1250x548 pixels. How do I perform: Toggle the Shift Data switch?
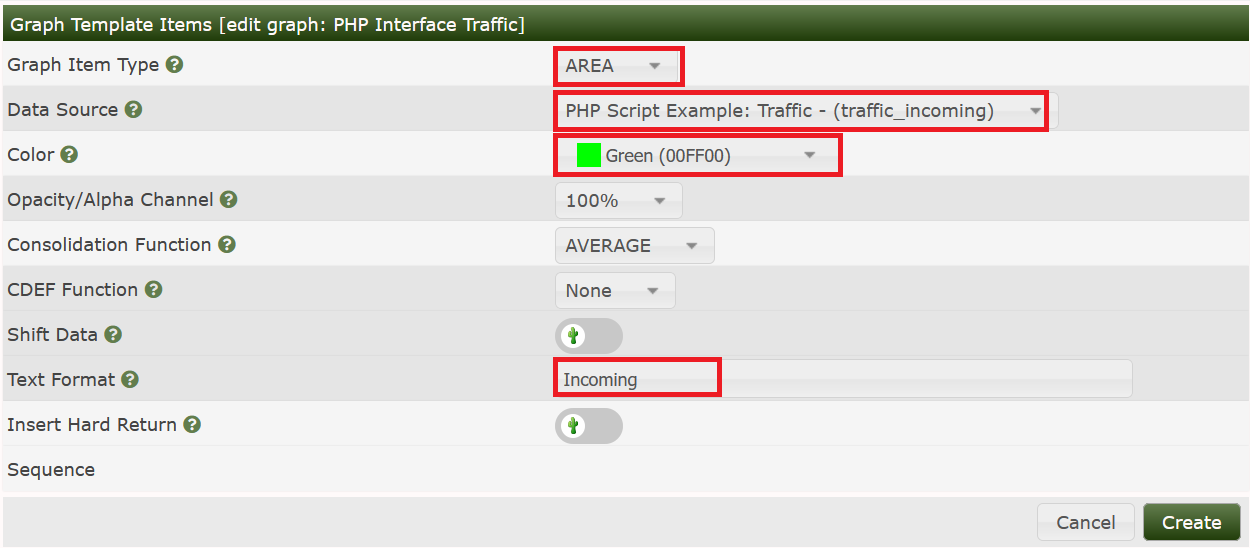pos(589,336)
